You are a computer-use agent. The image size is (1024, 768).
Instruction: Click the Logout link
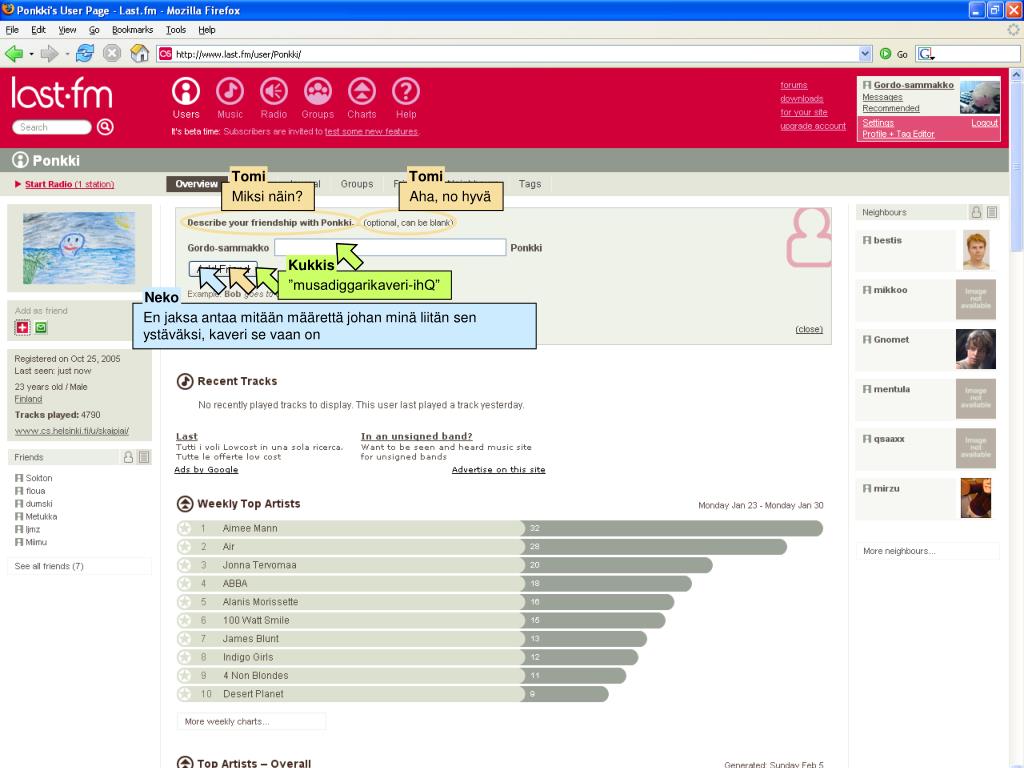984,123
